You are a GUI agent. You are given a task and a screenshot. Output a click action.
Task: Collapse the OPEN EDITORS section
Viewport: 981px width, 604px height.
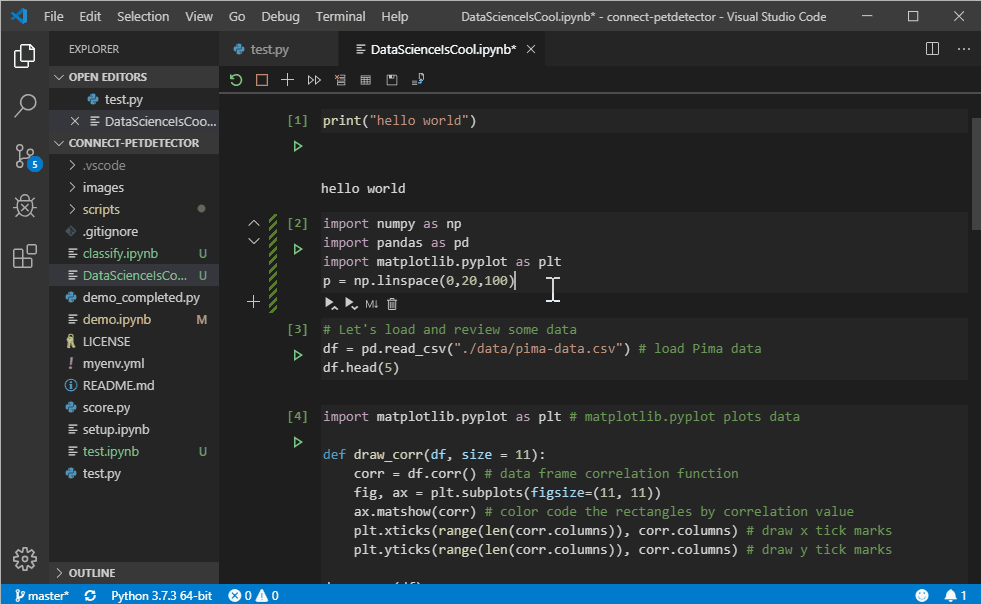(x=107, y=77)
